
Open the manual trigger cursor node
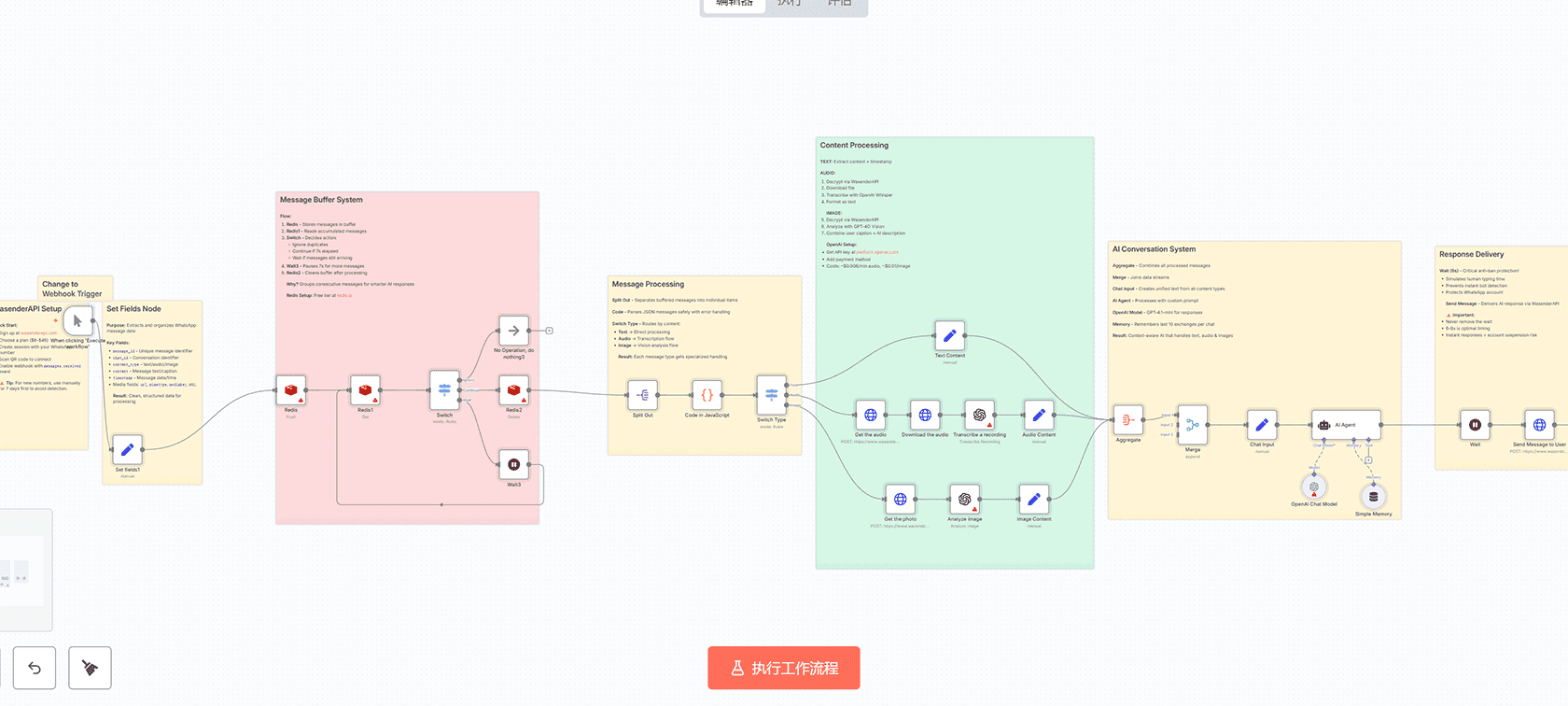(77, 320)
